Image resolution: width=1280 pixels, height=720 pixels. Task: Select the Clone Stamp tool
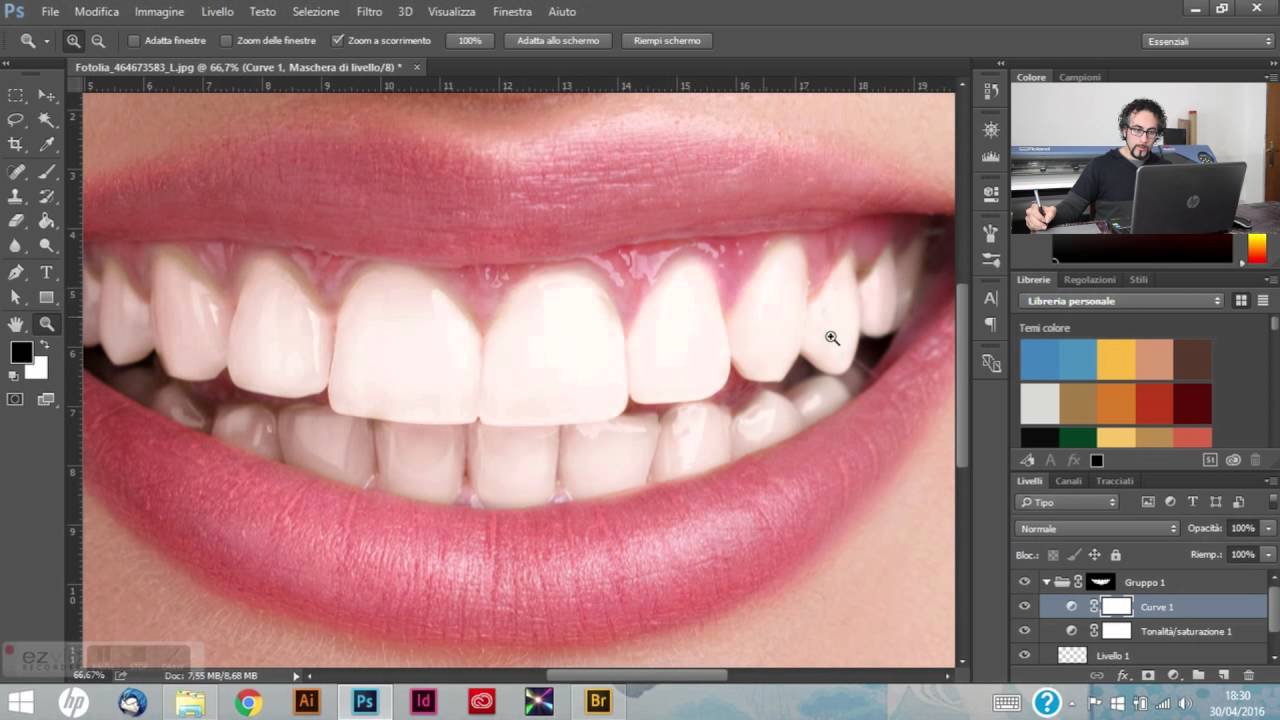tap(16, 196)
